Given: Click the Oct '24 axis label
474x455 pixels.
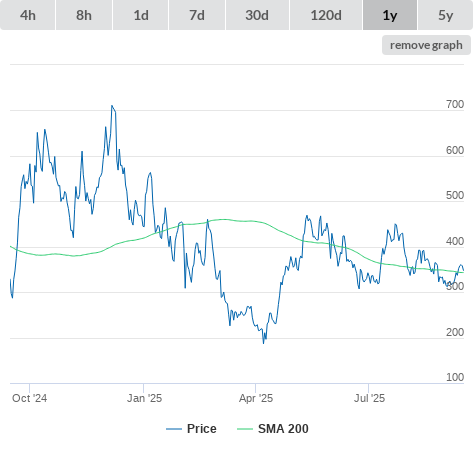Looking at the screenshot, I should 29,398.
